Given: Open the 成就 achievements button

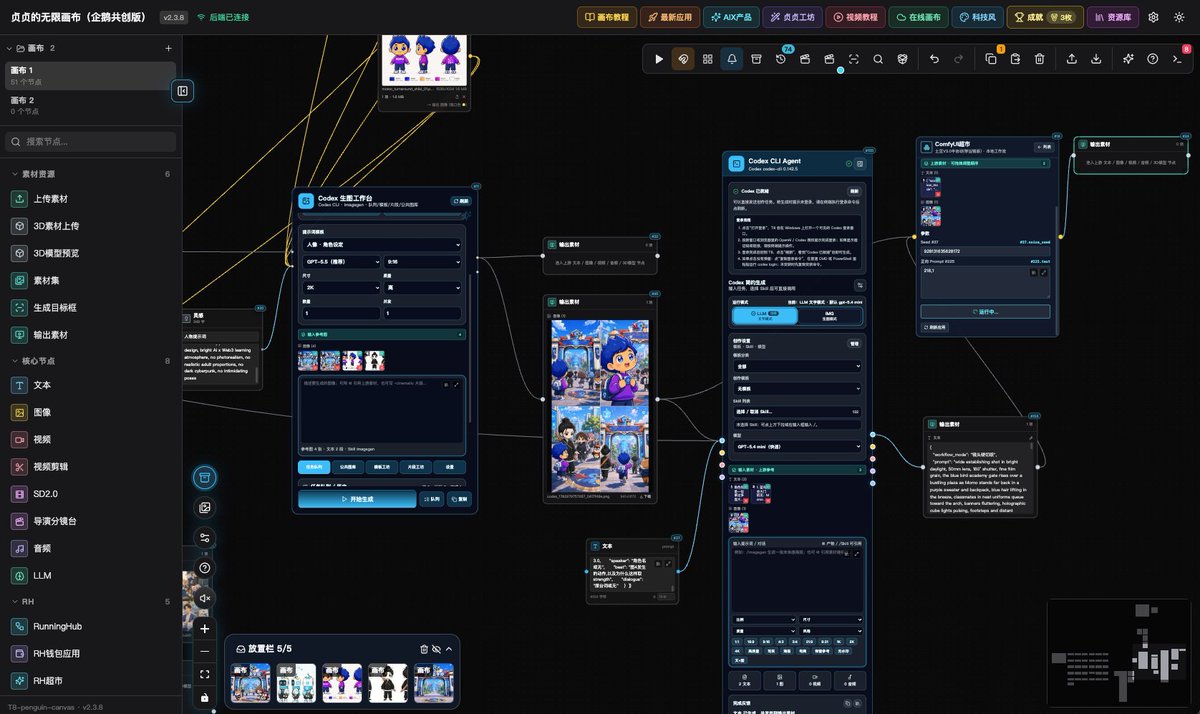Looking at the screenshot, I should (x=1044, y=17).
